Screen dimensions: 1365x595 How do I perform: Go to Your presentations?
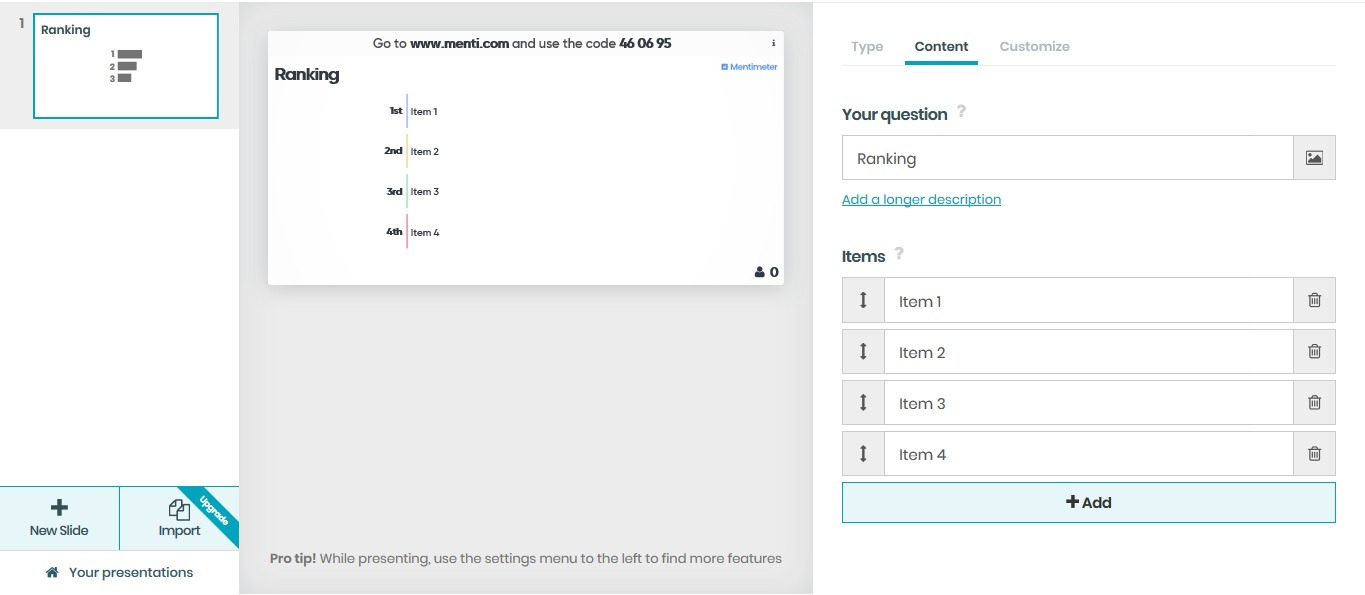tap(120, 572)
